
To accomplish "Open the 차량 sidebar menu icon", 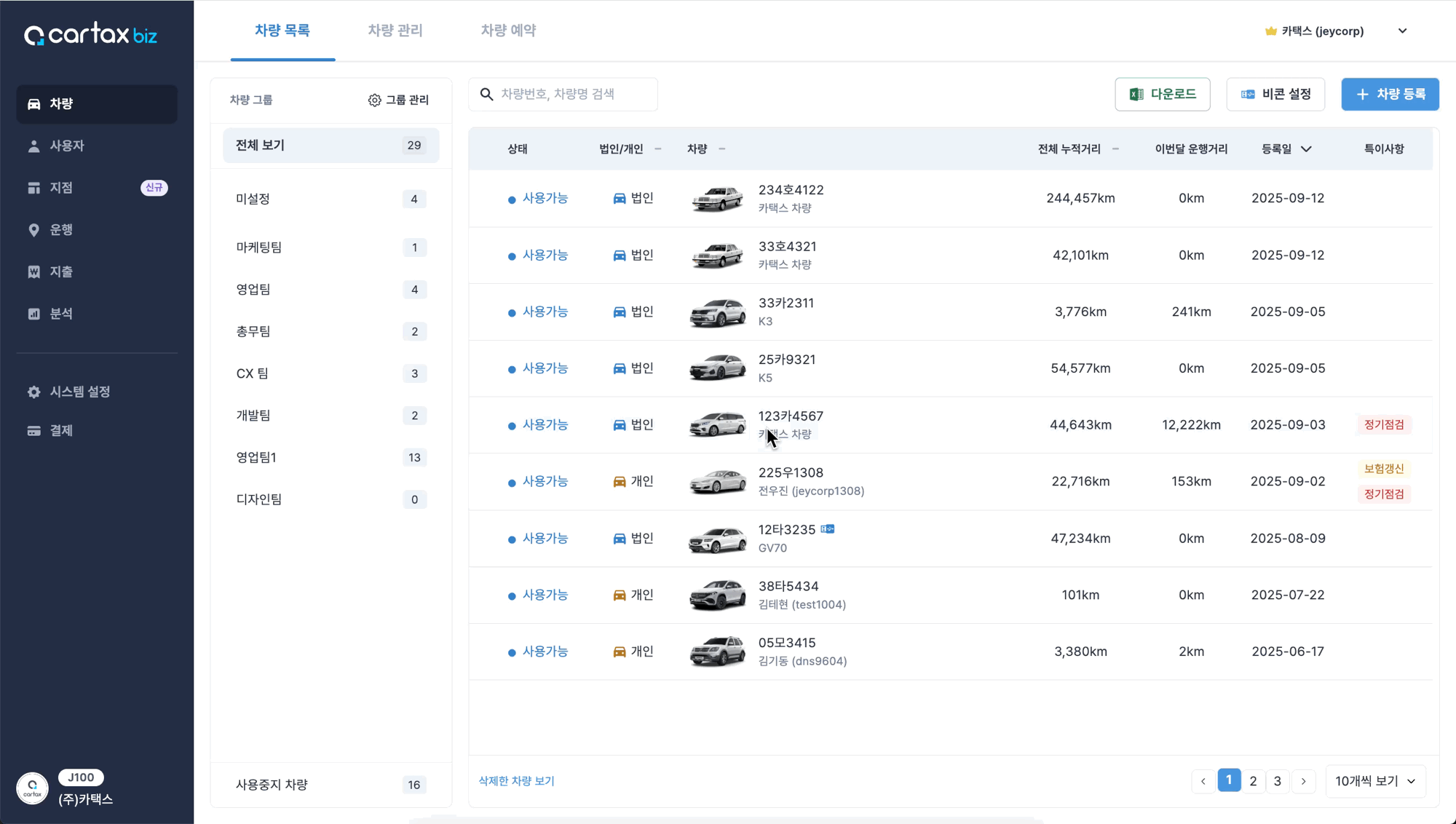I will coord(34,103).
